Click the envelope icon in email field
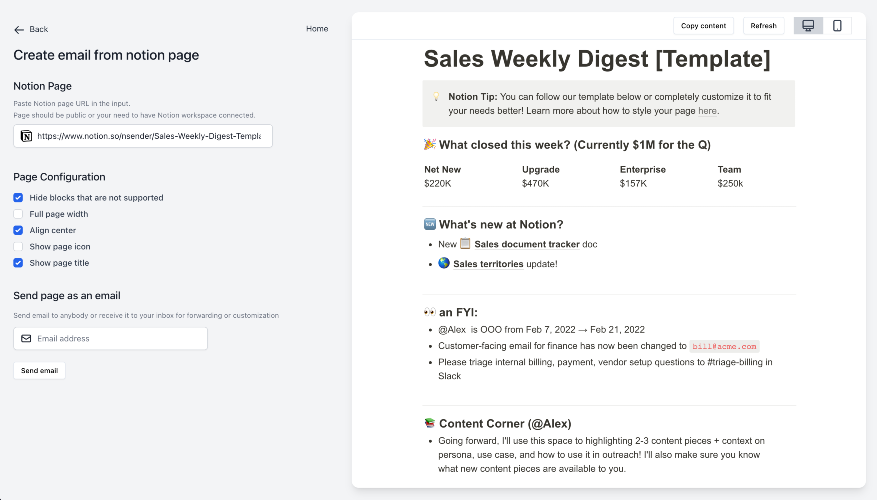The image size is (877, 500). (26, 339)
